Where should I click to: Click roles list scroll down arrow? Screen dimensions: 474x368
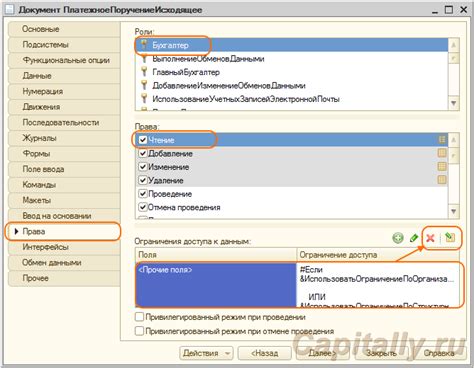453,103
